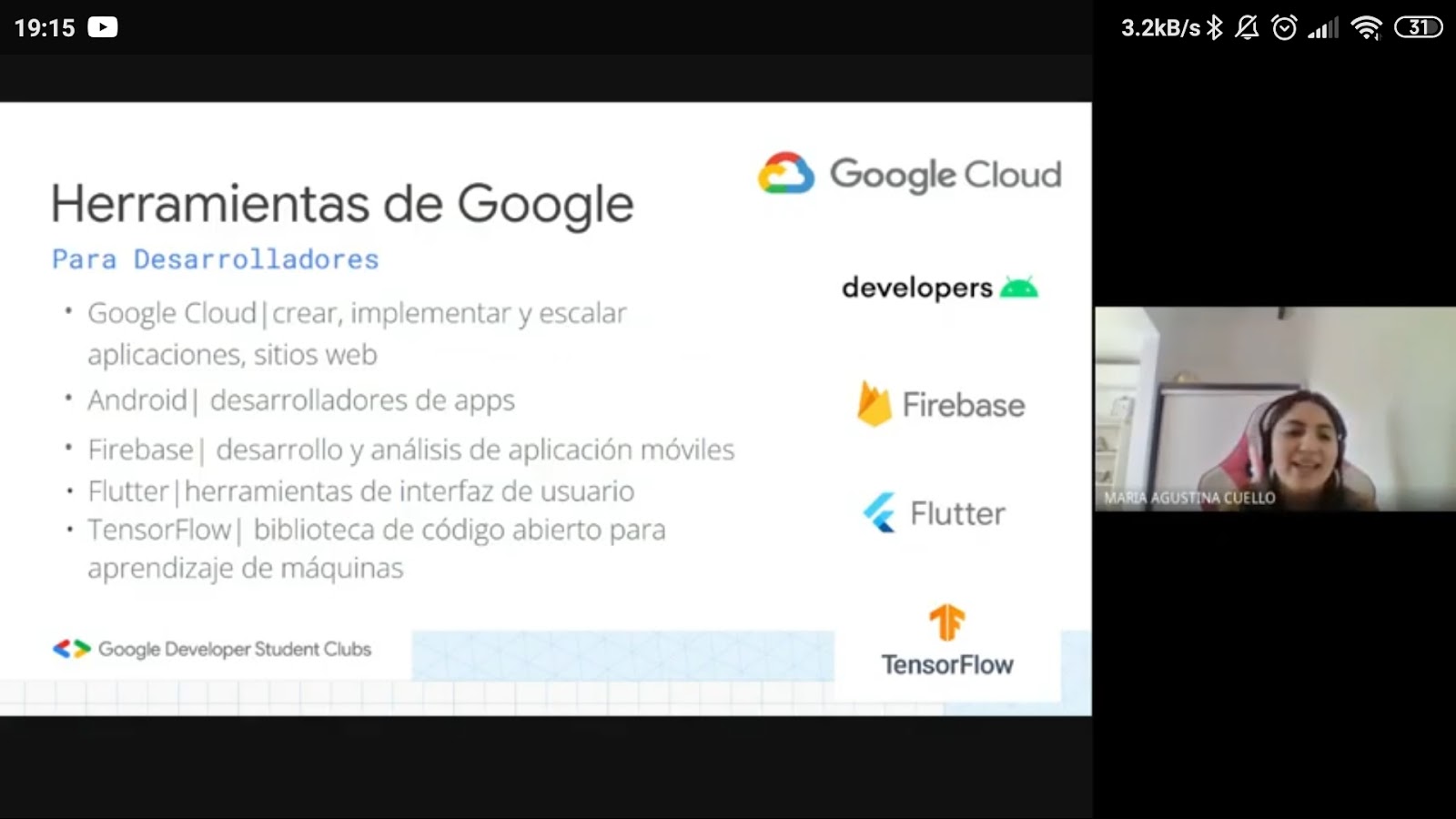Click the 'TensorFlow | biblioteca de código abierto' bullet
Screen dimensions: 1456x819
377,530
